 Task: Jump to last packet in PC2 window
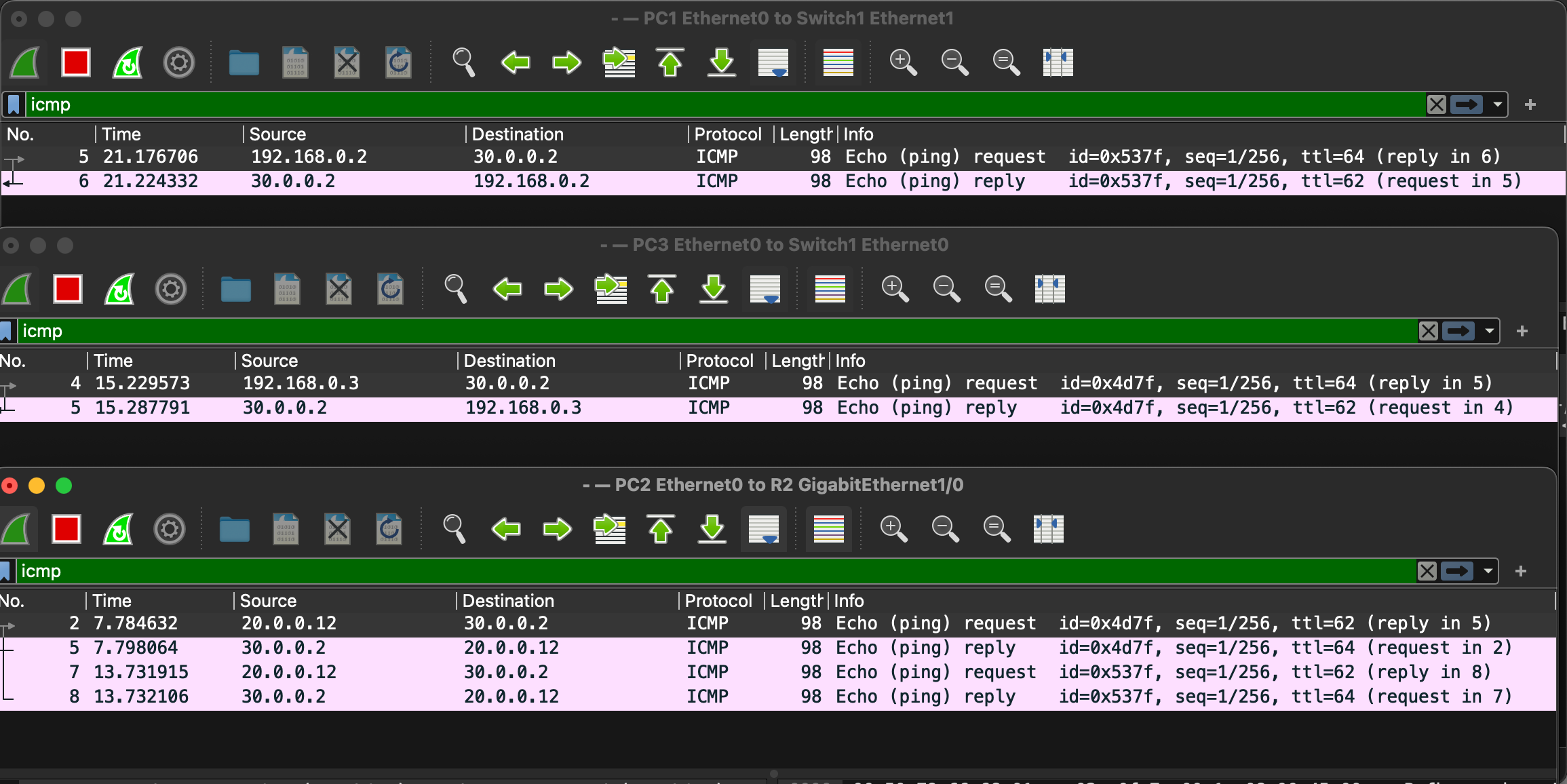(x=712, y=529)
